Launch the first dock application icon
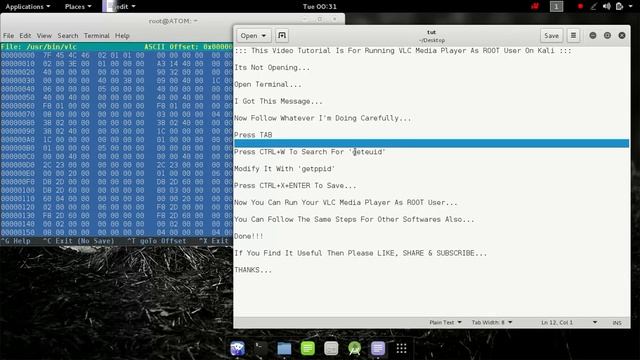The image size is (640, 360). tap(238, 348)
